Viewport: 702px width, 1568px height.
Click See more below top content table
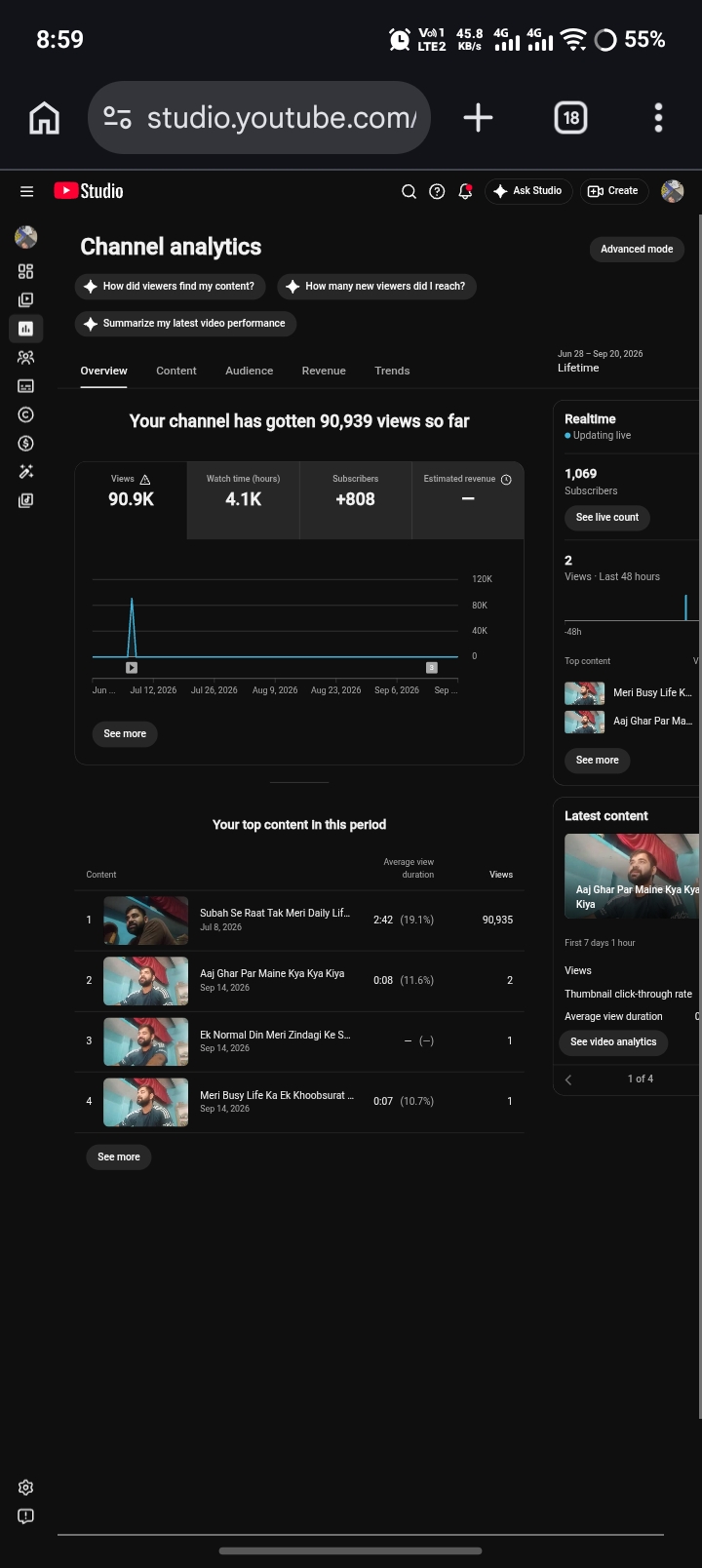[119, 1156]
